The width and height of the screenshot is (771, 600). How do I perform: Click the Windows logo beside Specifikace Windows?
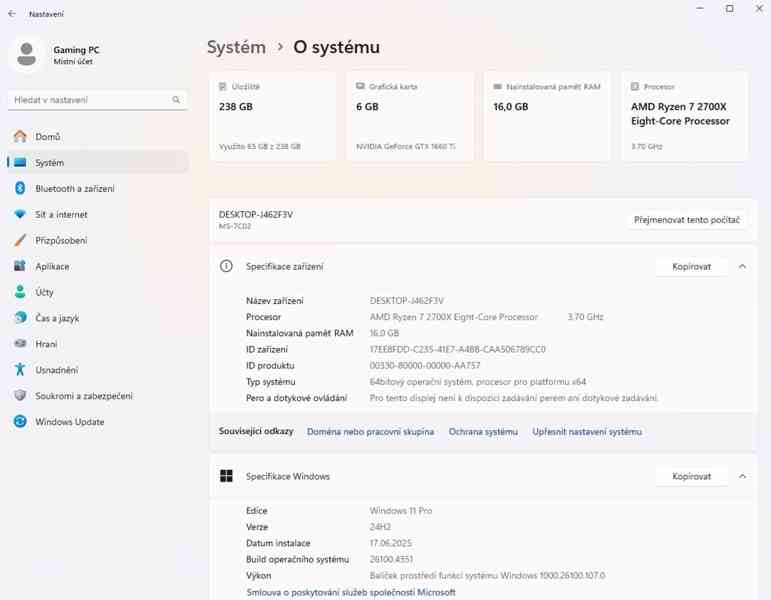coord(226,476)
